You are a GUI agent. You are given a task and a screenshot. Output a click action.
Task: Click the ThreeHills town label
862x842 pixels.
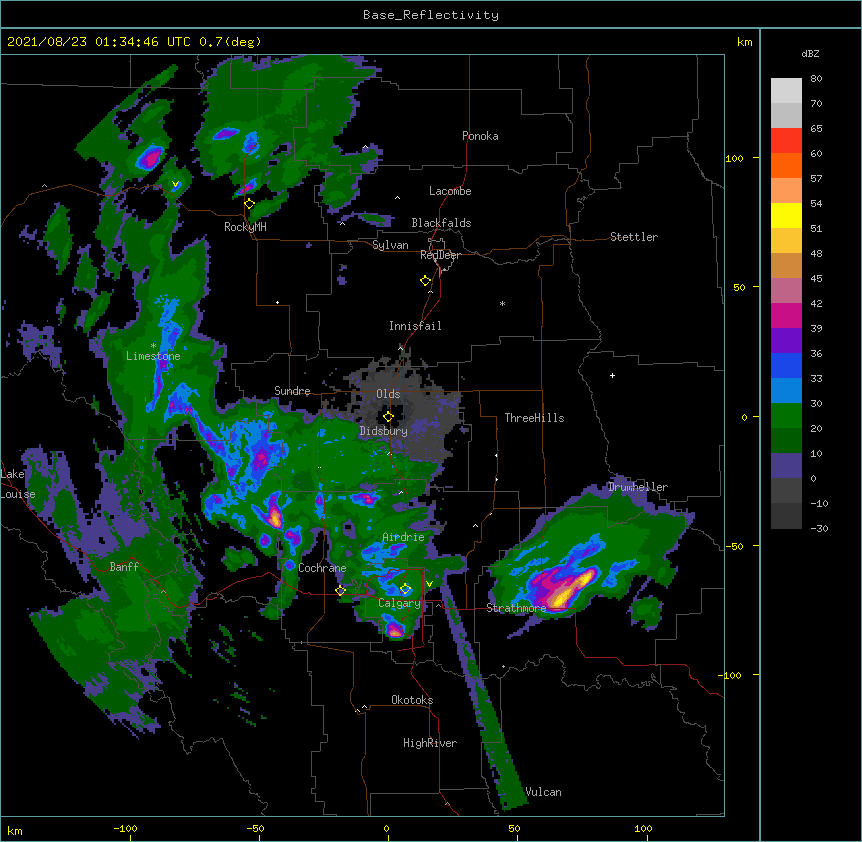tap(534, 418)
